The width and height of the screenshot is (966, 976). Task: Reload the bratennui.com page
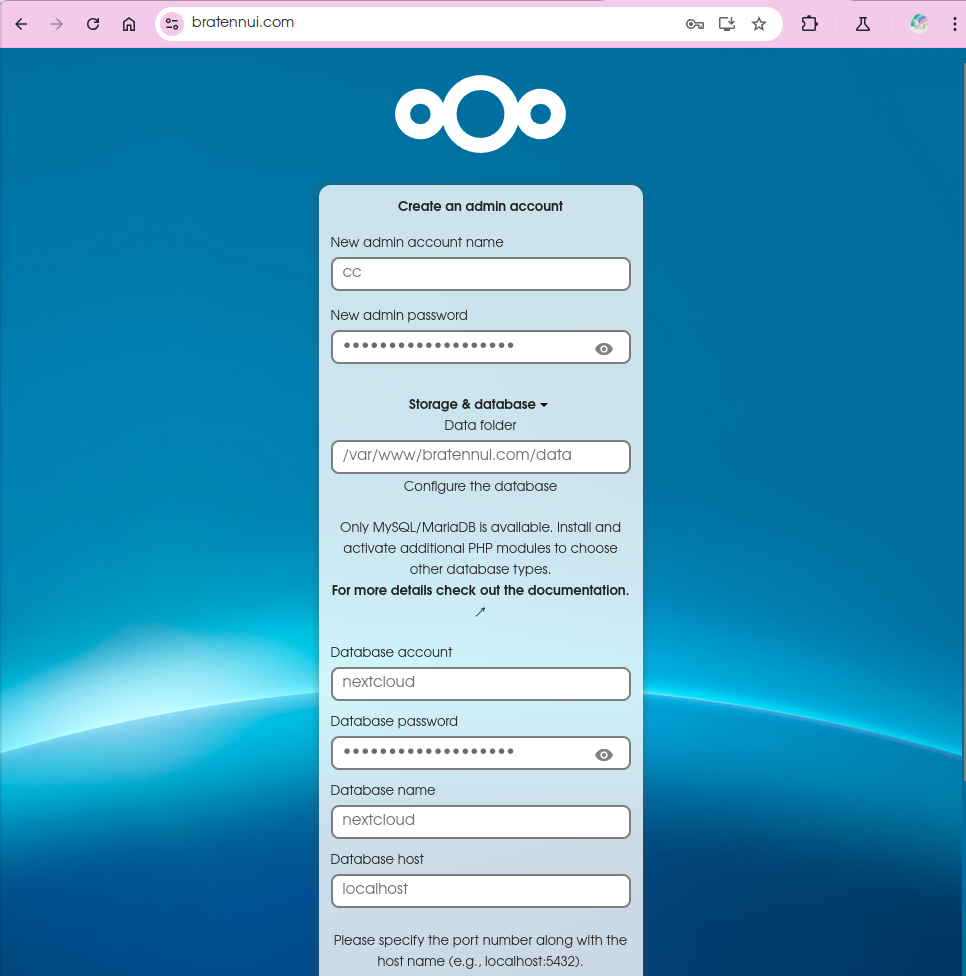click(x=93, y=24)
